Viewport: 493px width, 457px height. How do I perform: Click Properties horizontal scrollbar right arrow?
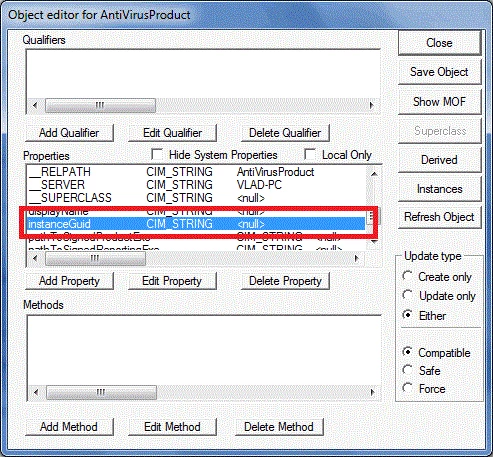357,258
